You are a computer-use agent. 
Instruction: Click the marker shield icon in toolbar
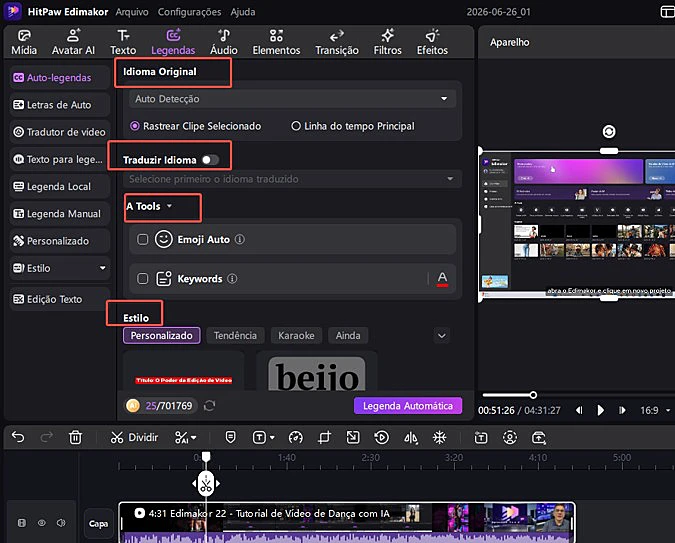[x=231, y=438]
